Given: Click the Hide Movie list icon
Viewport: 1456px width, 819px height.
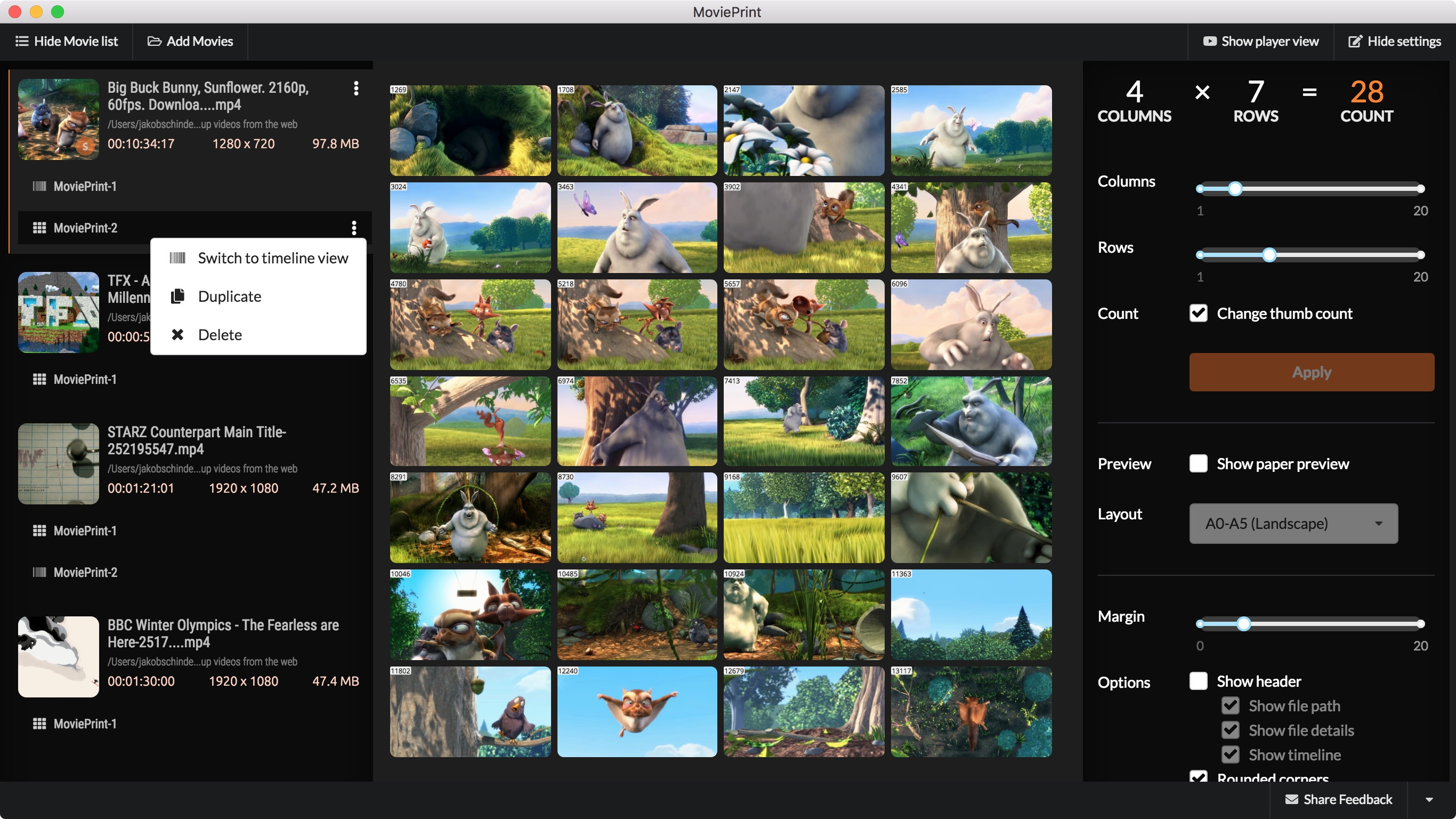Looking at the screenshot, I should (21, 41).
